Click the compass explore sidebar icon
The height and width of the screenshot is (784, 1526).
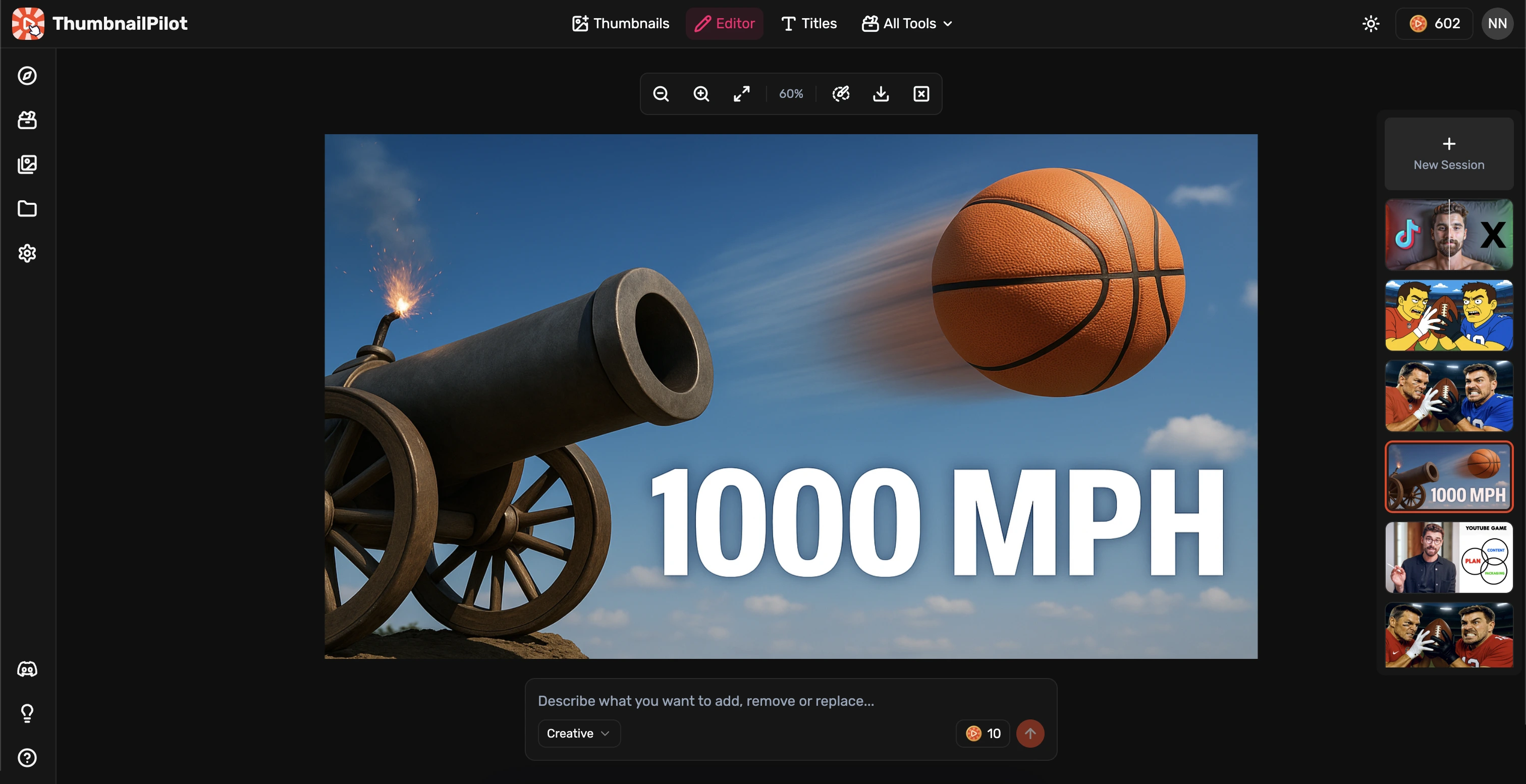coord(27,76)
